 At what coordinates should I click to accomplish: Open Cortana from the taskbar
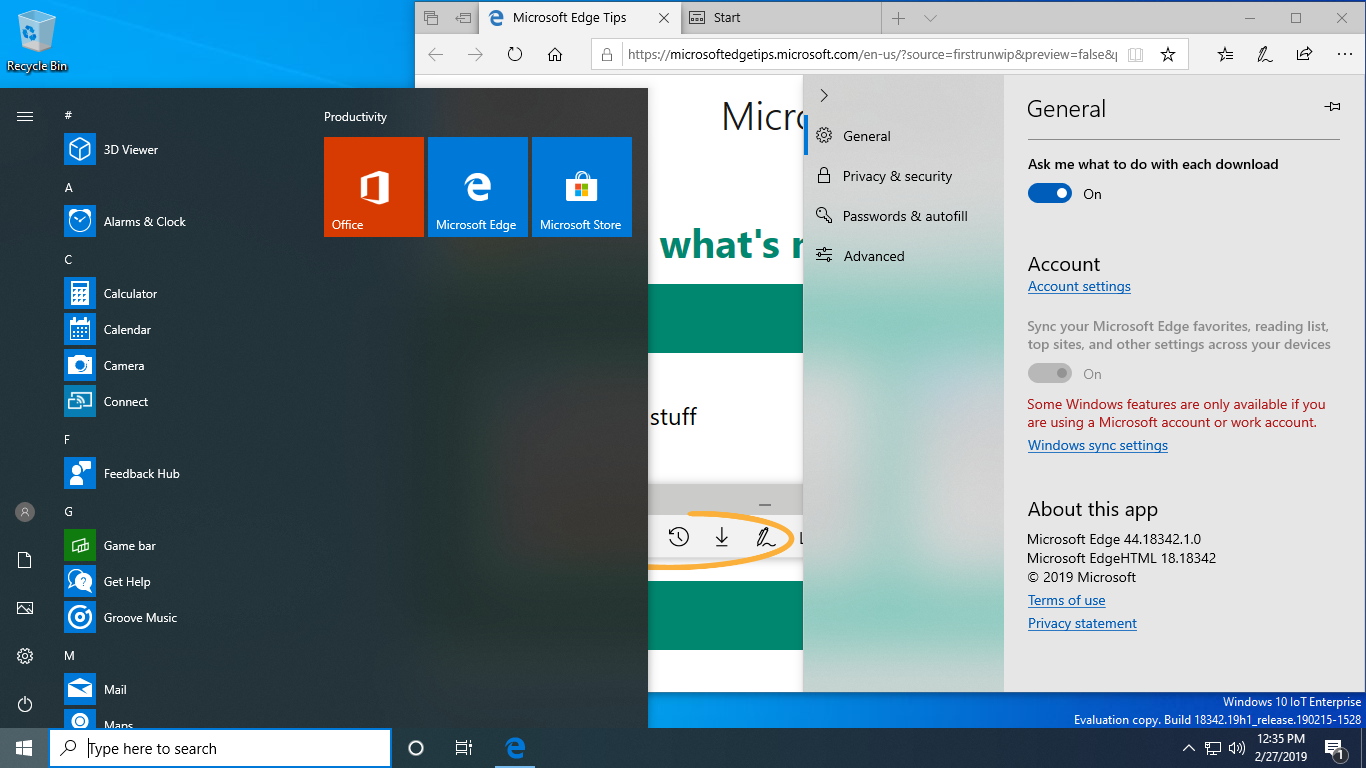pyautogui.click(x=416, y=748)
